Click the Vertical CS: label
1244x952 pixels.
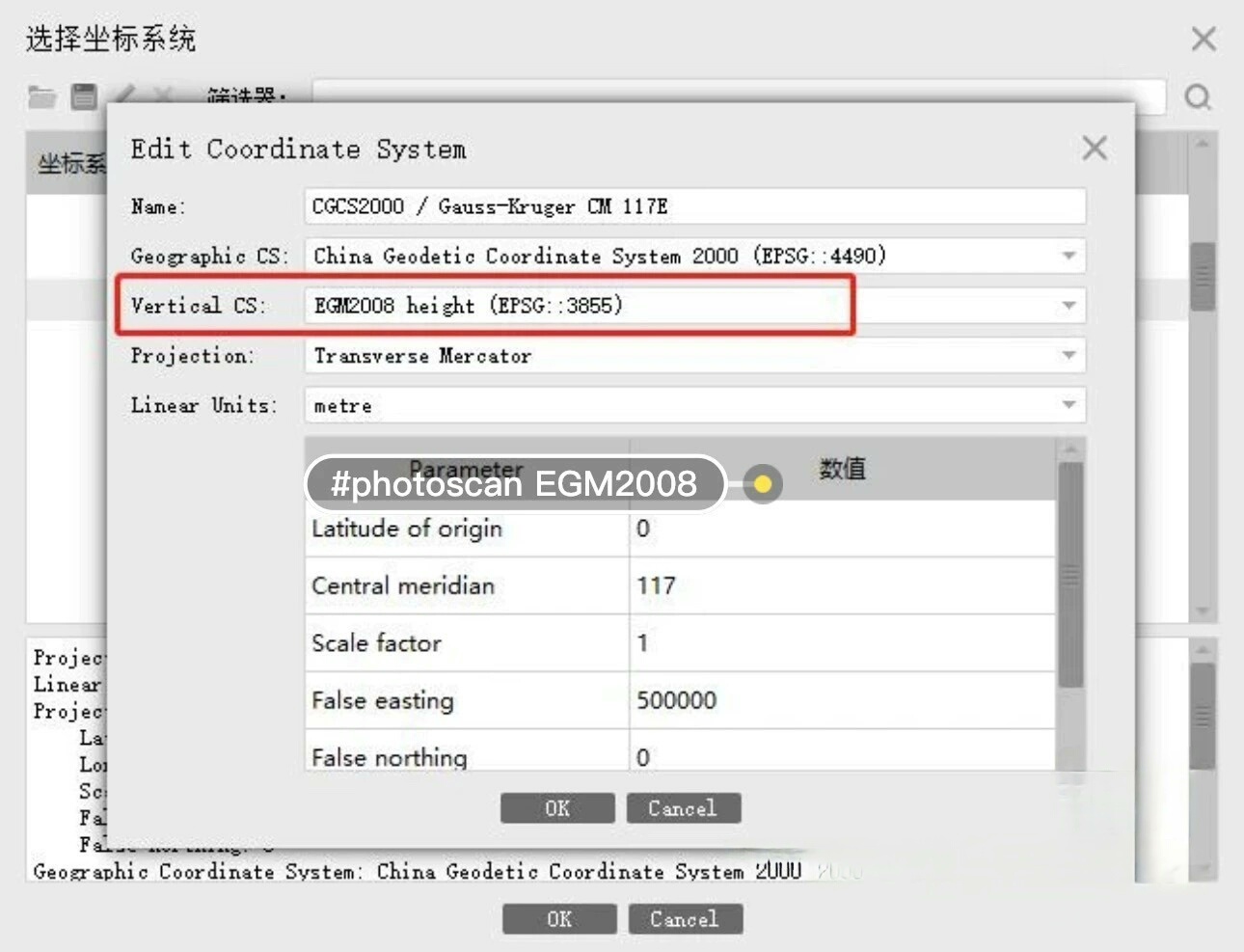click(198, 306)
